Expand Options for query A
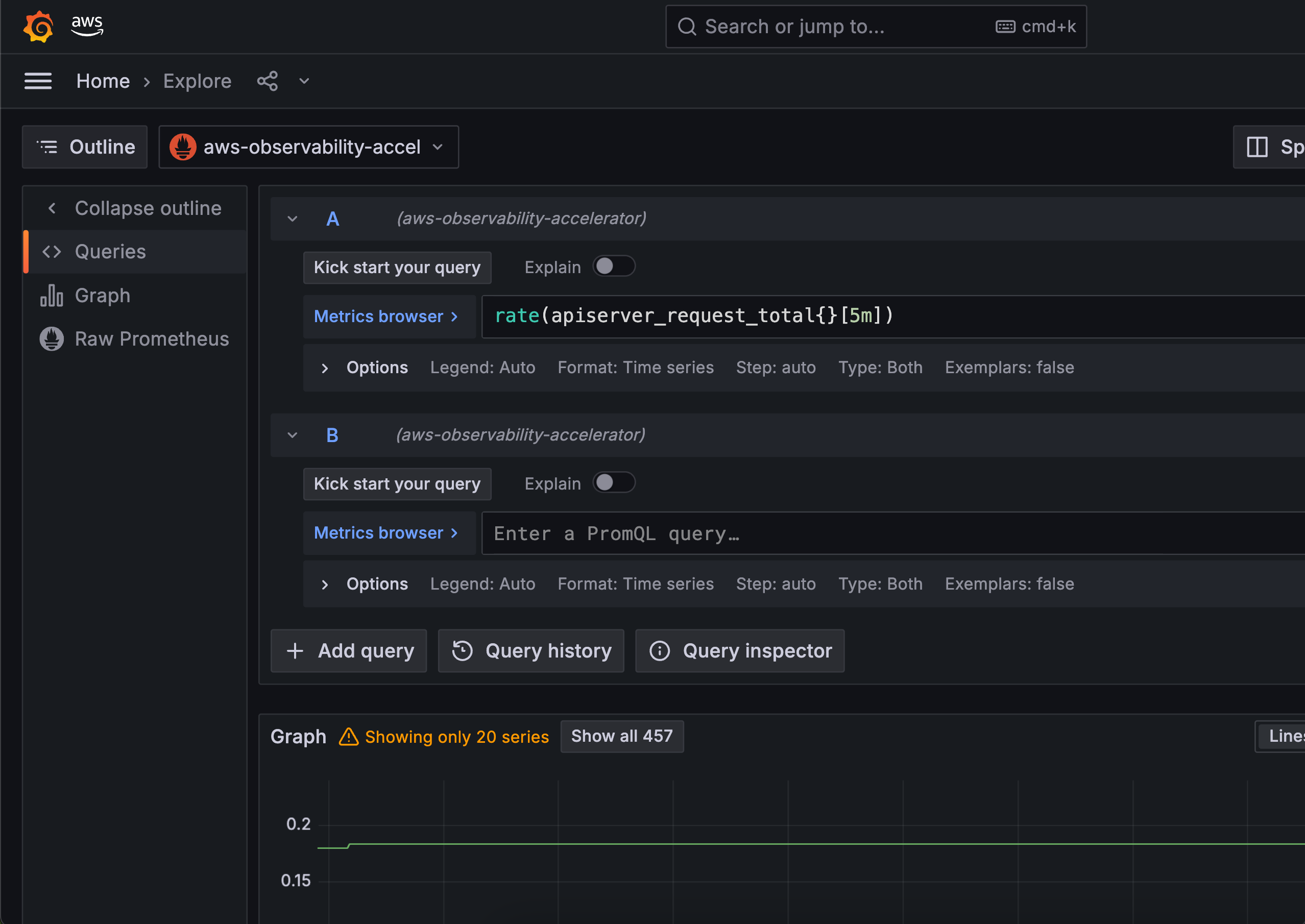Viewport: 1305px width, 924px height. pyautogui.click(x=325, y=368)
